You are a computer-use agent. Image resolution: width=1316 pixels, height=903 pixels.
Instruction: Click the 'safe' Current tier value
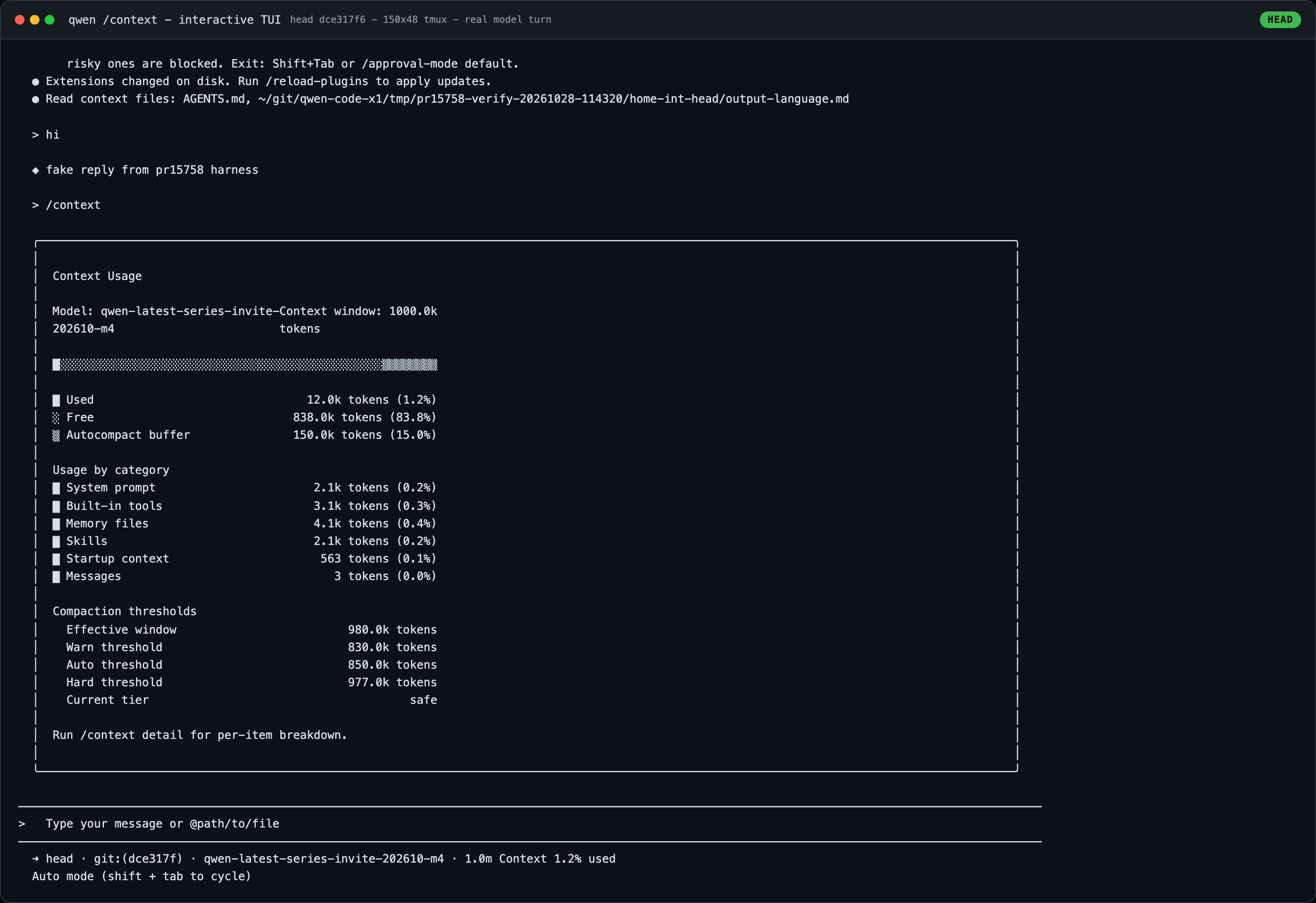tap(424, 699)
